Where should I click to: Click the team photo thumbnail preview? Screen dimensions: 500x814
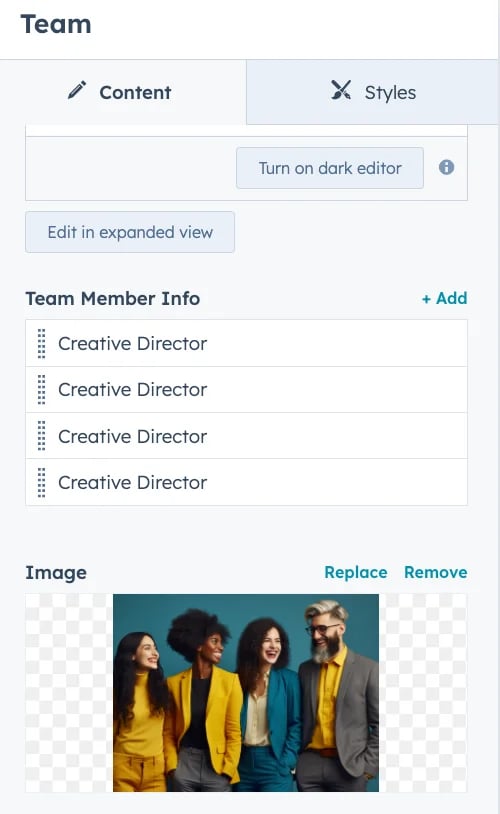click(x=246, y=693)
